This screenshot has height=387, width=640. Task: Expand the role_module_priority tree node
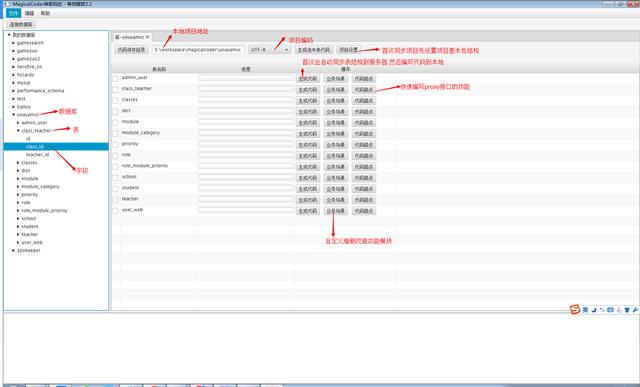18,210
